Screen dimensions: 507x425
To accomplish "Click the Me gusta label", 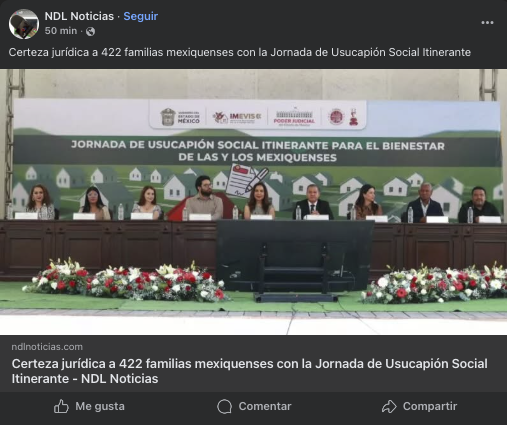I will click(x=100, y=406).
